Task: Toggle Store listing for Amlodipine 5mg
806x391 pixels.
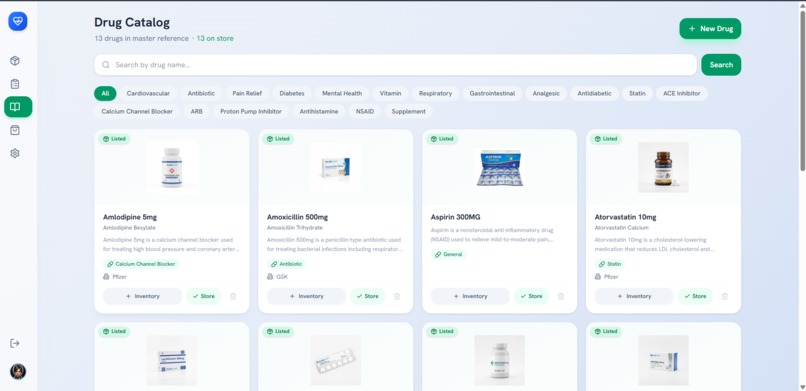Action: point(204,296)
